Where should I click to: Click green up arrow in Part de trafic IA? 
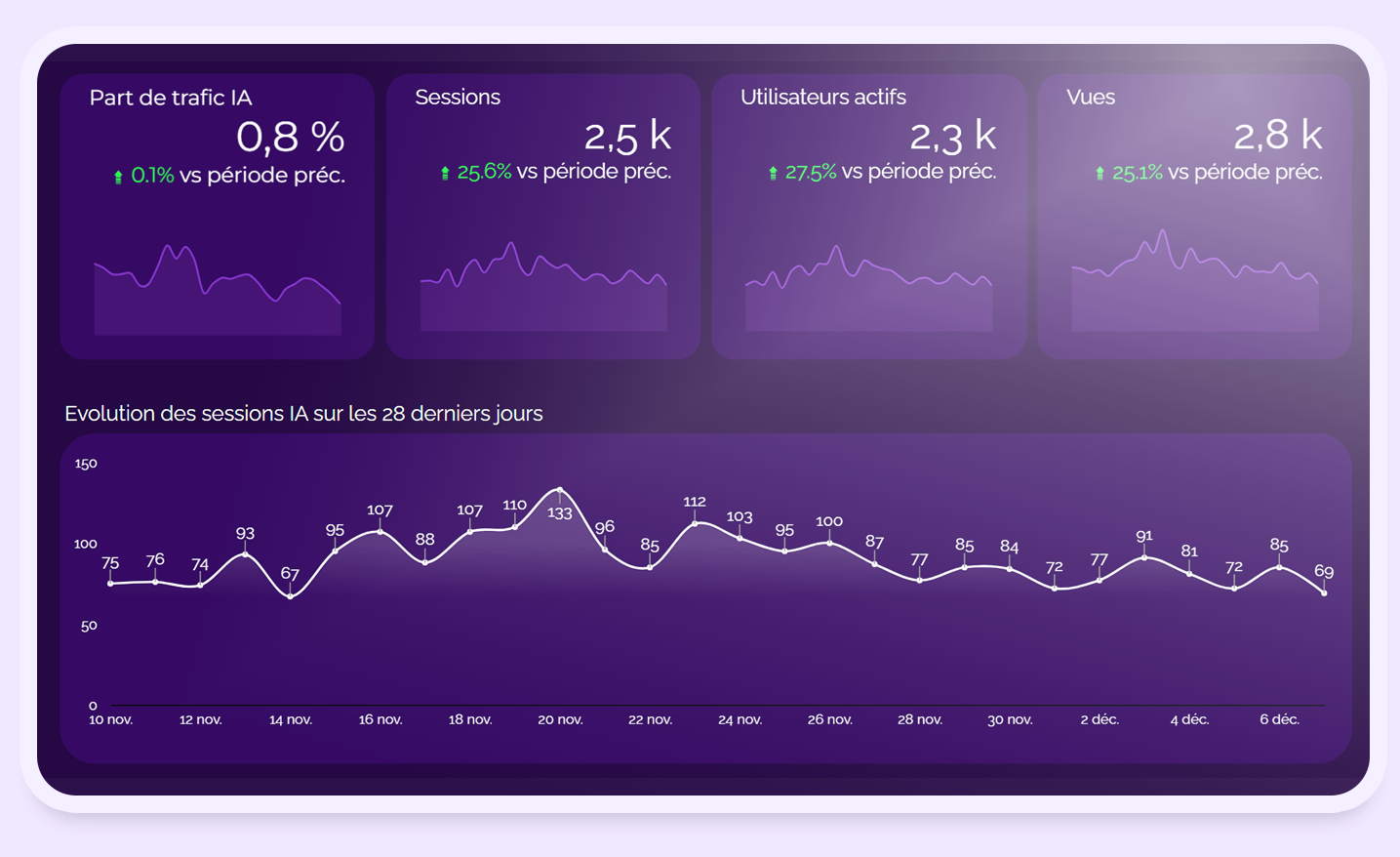point(118,177)
